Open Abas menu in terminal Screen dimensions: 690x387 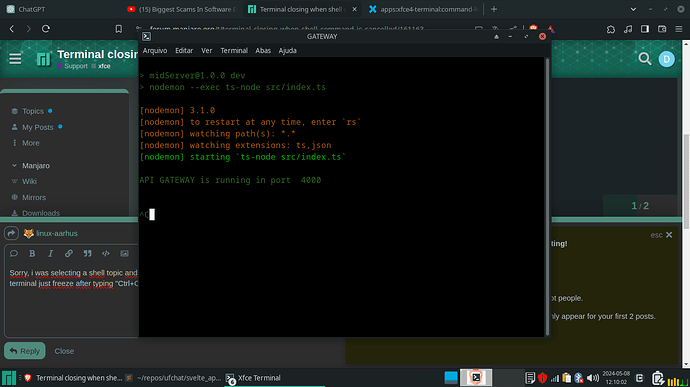263,51
